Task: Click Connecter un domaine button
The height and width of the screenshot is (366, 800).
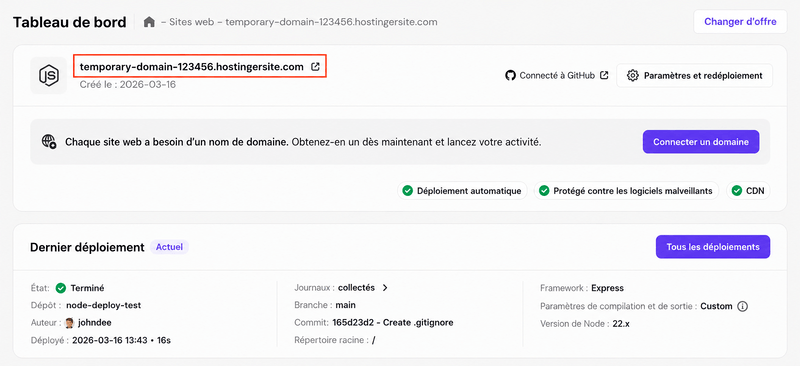Action: tap(701, 142)
